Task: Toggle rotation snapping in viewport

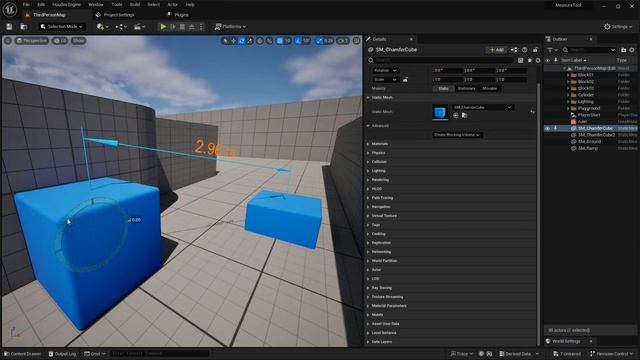Action: pos(298,41)
